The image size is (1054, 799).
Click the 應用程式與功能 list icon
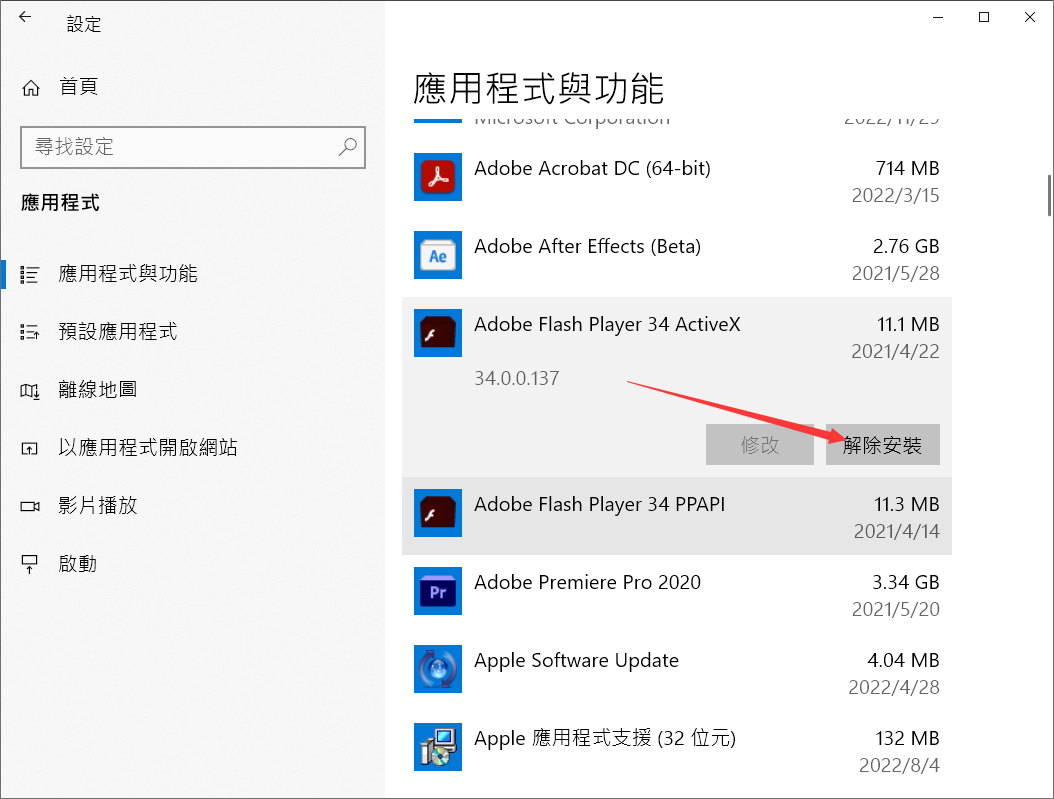(x=30, y=274)
